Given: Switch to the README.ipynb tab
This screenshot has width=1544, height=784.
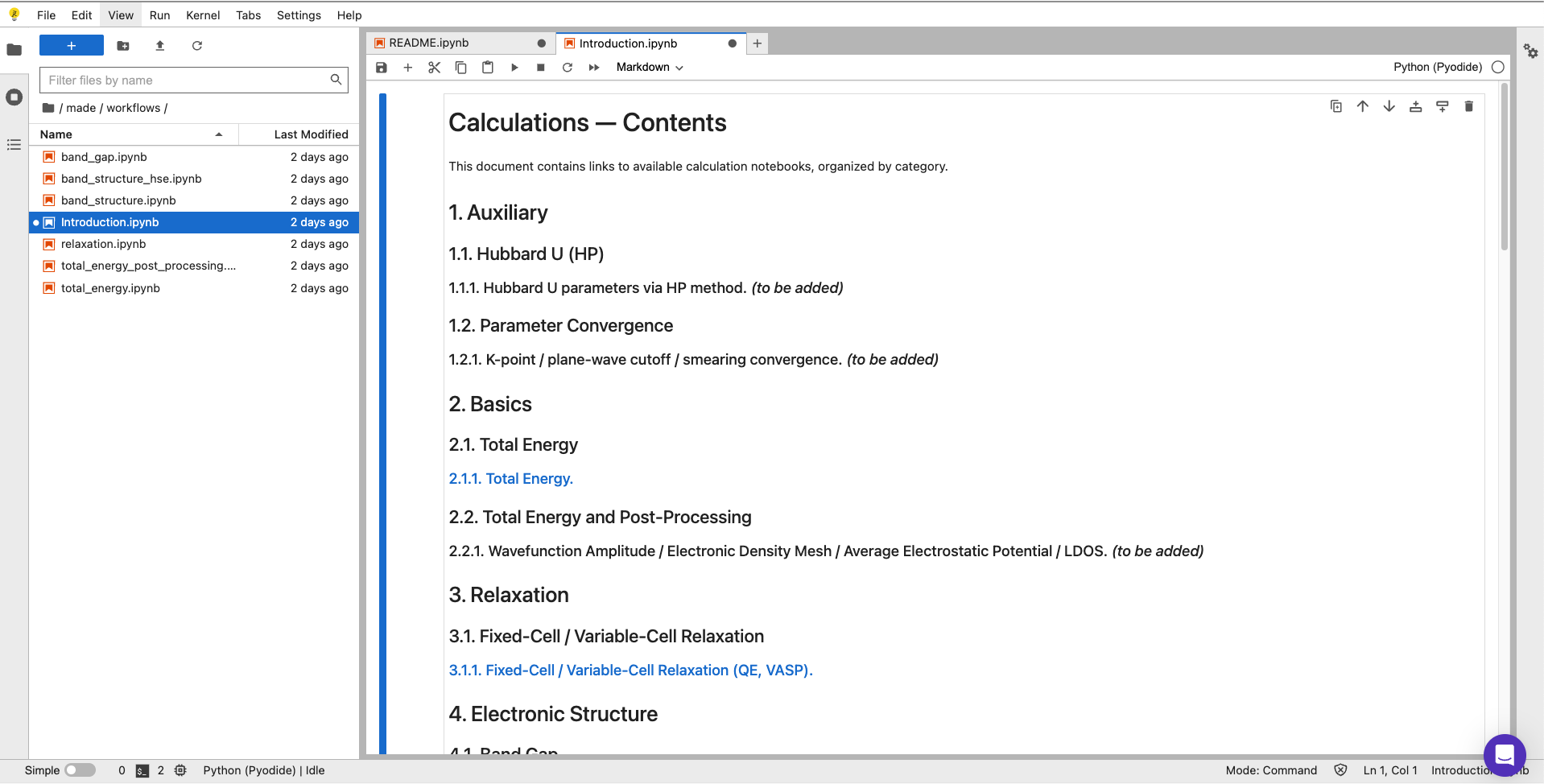Looking at the screenshot, I should click(x=460, y=43).
